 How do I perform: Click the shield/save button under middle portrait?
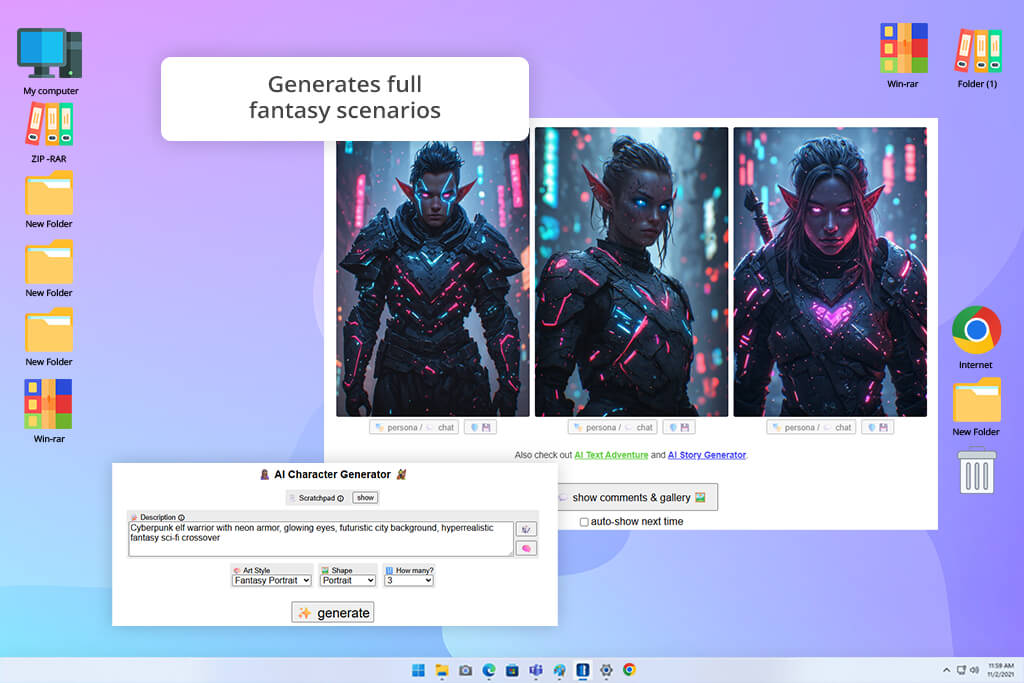point(679,428)
